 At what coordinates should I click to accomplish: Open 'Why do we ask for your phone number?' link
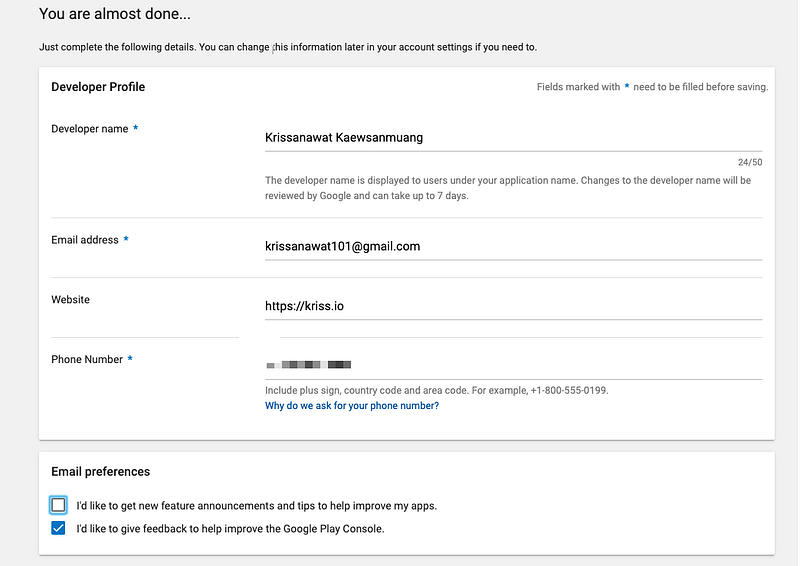[352, 406]
